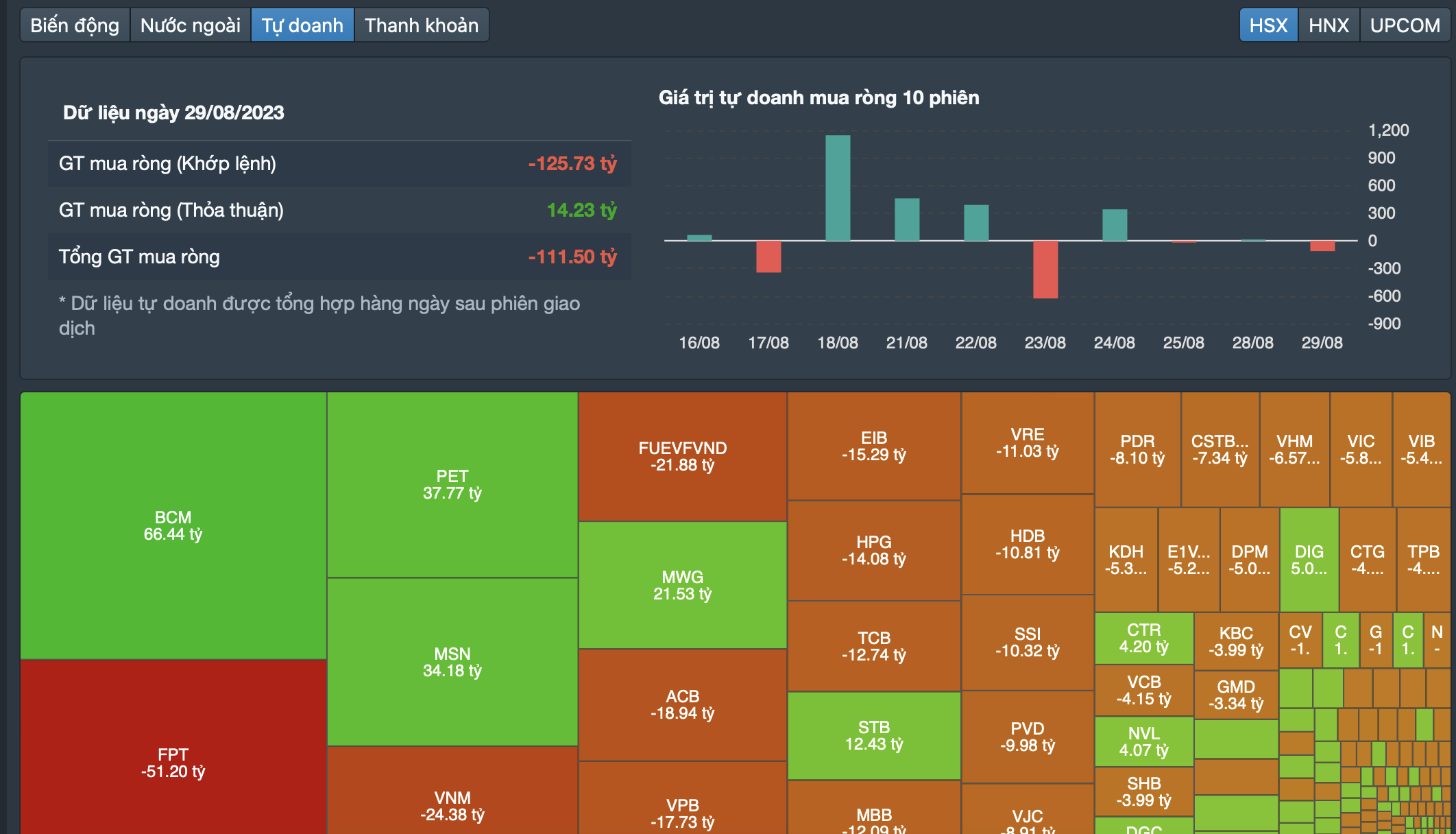This screenshot has width=1456, height=834.
Task: Click the chart title Giá trị tự doanh
Action: click(x=818, y=97)
